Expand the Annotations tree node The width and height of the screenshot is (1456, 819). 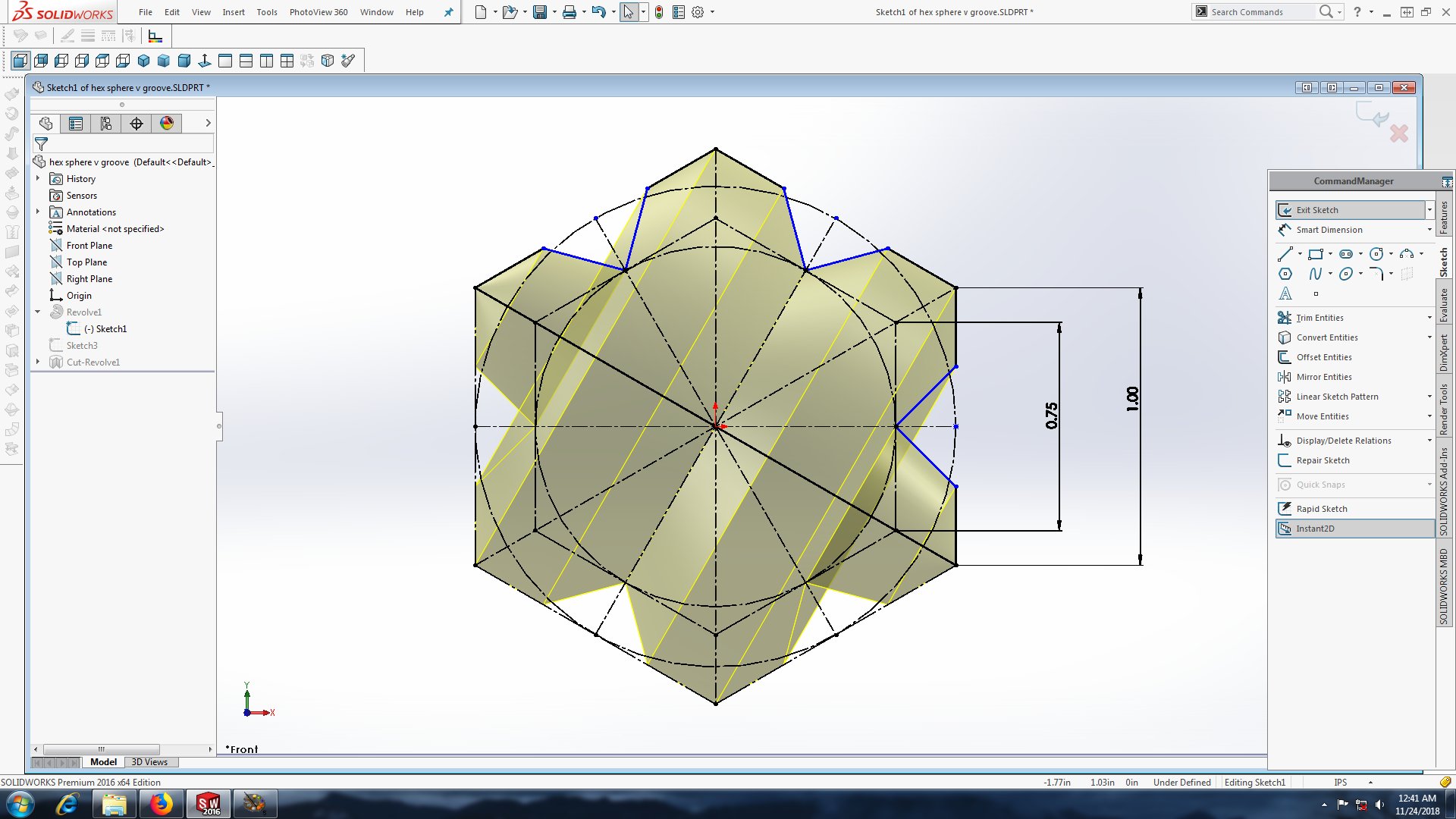click(x=38, y=212)
